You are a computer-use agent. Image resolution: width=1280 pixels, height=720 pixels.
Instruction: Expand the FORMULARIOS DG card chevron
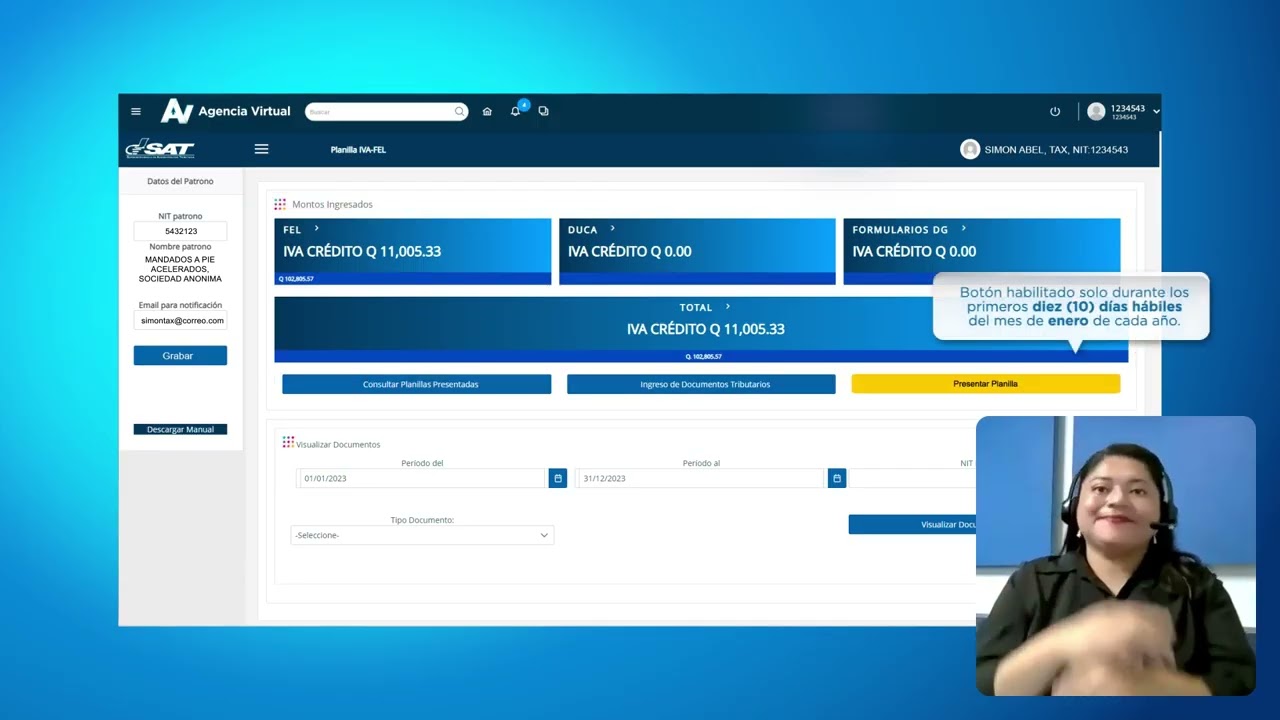pyautogui.click(x=963, y=229)
